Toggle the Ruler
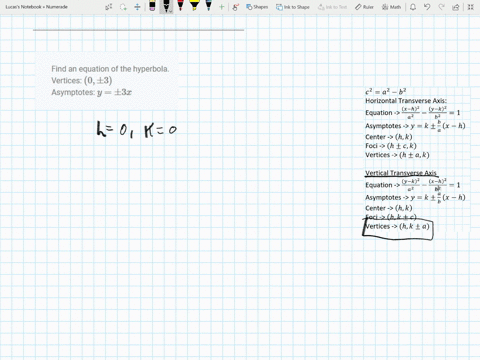480x360 pixels. (364, 7)
